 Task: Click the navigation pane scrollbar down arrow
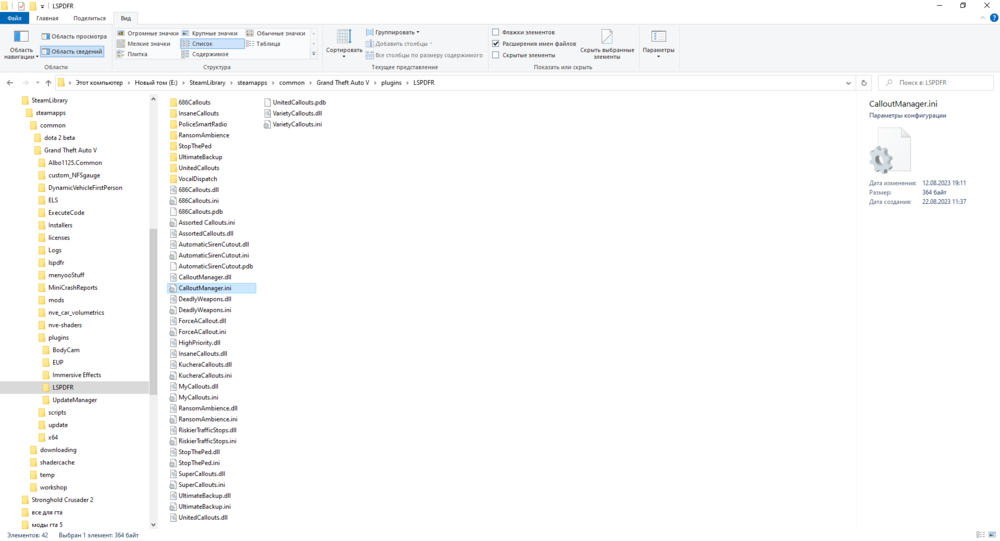point(153,524)
